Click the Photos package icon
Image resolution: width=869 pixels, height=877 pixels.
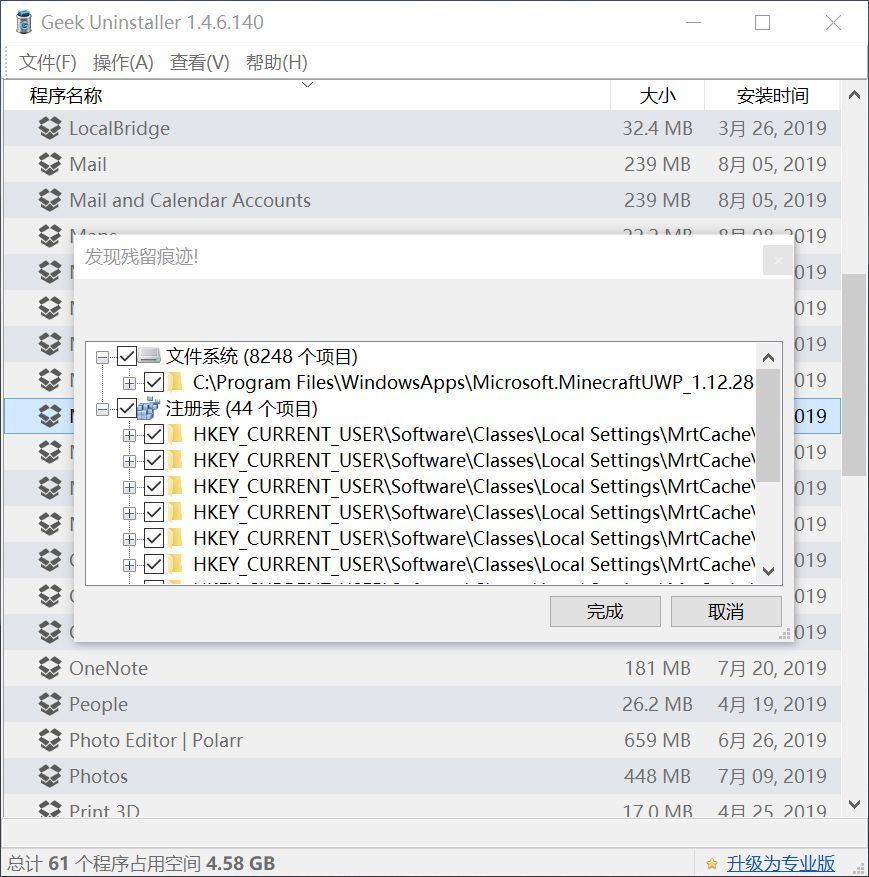[x=50, y=776]
